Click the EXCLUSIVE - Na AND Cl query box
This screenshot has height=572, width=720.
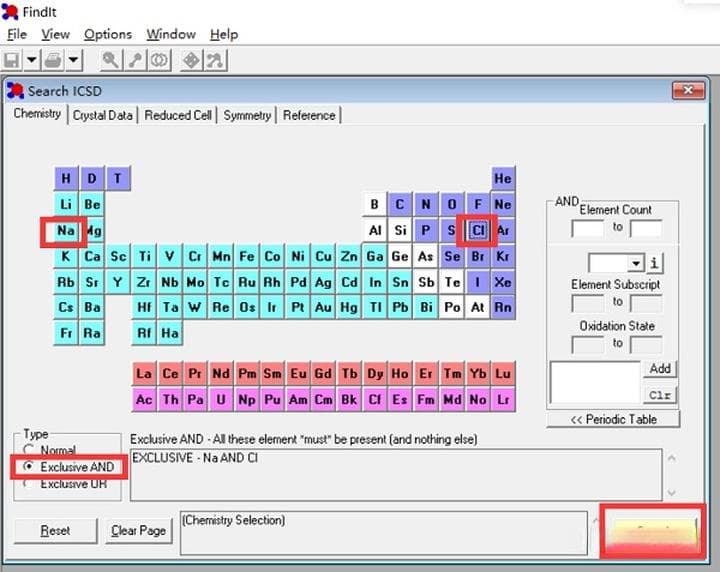396,475
